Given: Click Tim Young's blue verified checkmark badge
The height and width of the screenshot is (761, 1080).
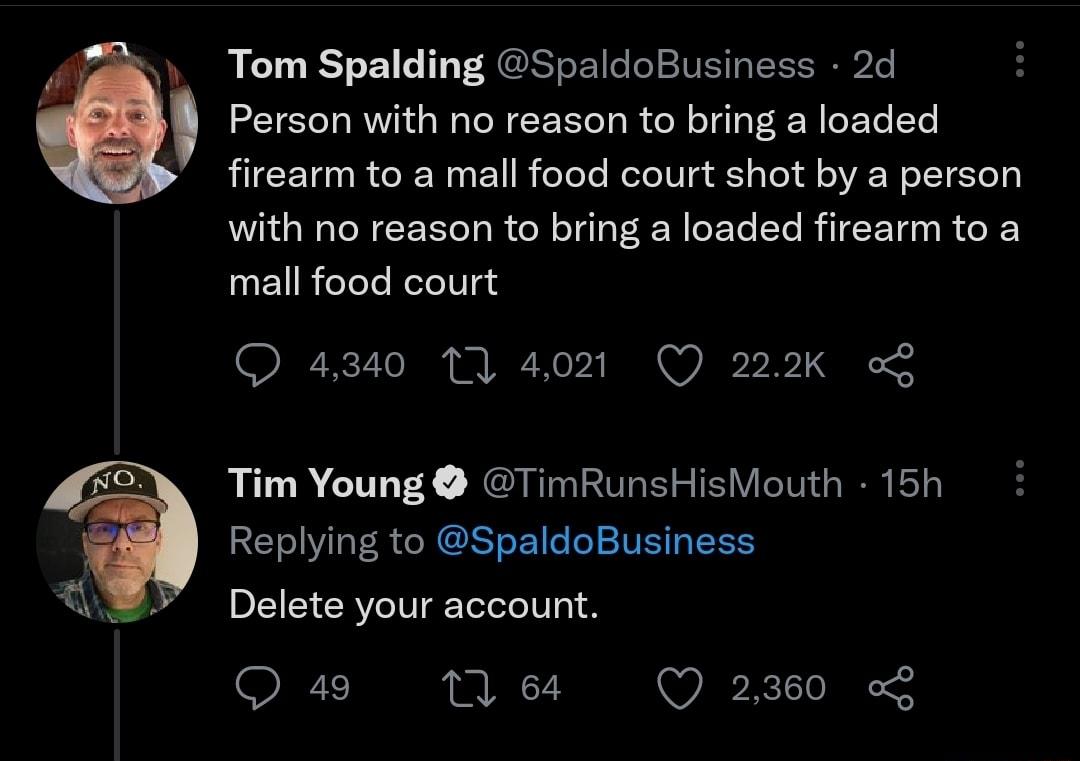Looking at the screenshot, I should tap(450, 483).
